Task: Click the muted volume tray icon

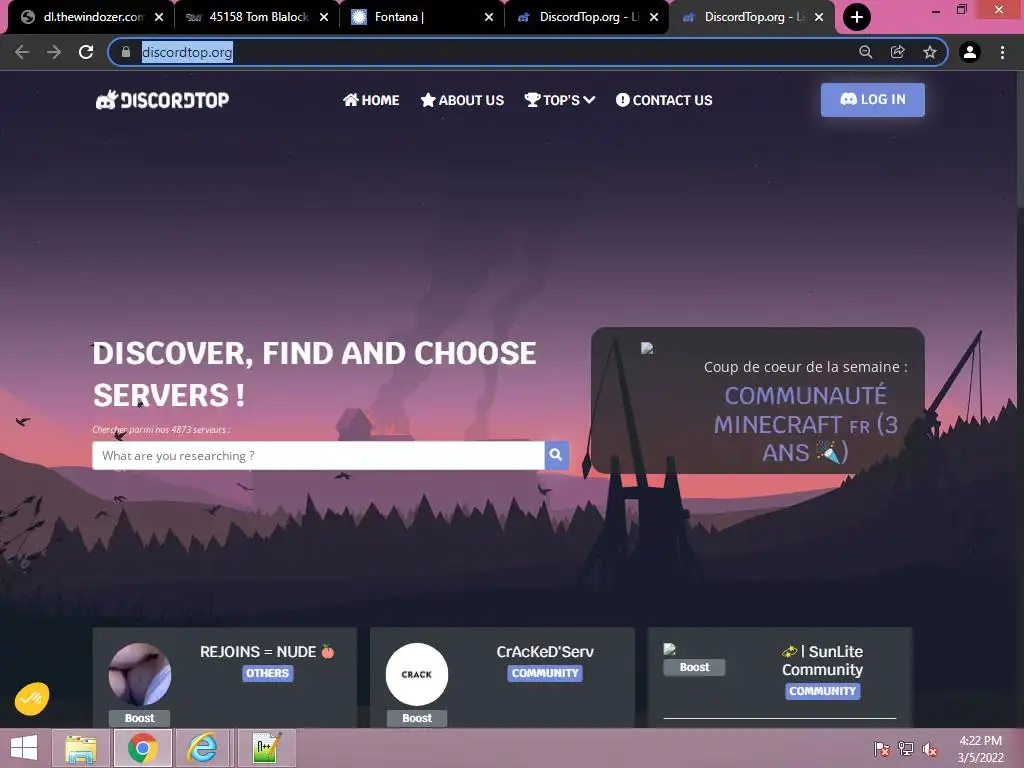Action: [x=930, y=749]
